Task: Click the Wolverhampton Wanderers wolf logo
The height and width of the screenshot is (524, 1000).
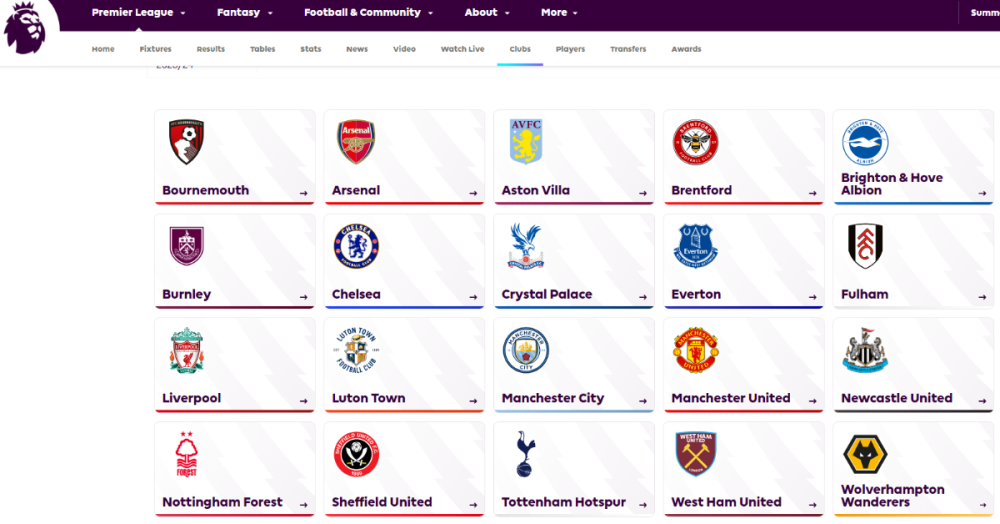Action: pos(865,454)
